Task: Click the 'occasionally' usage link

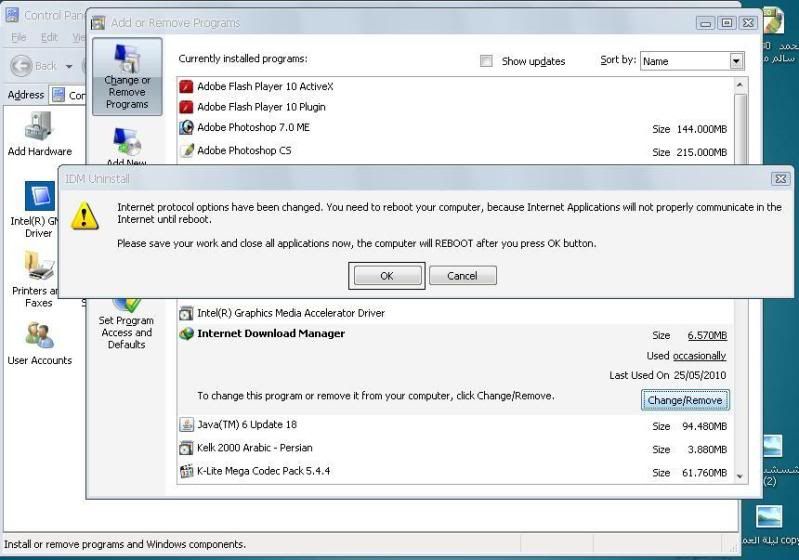Action: pos(699,356)
